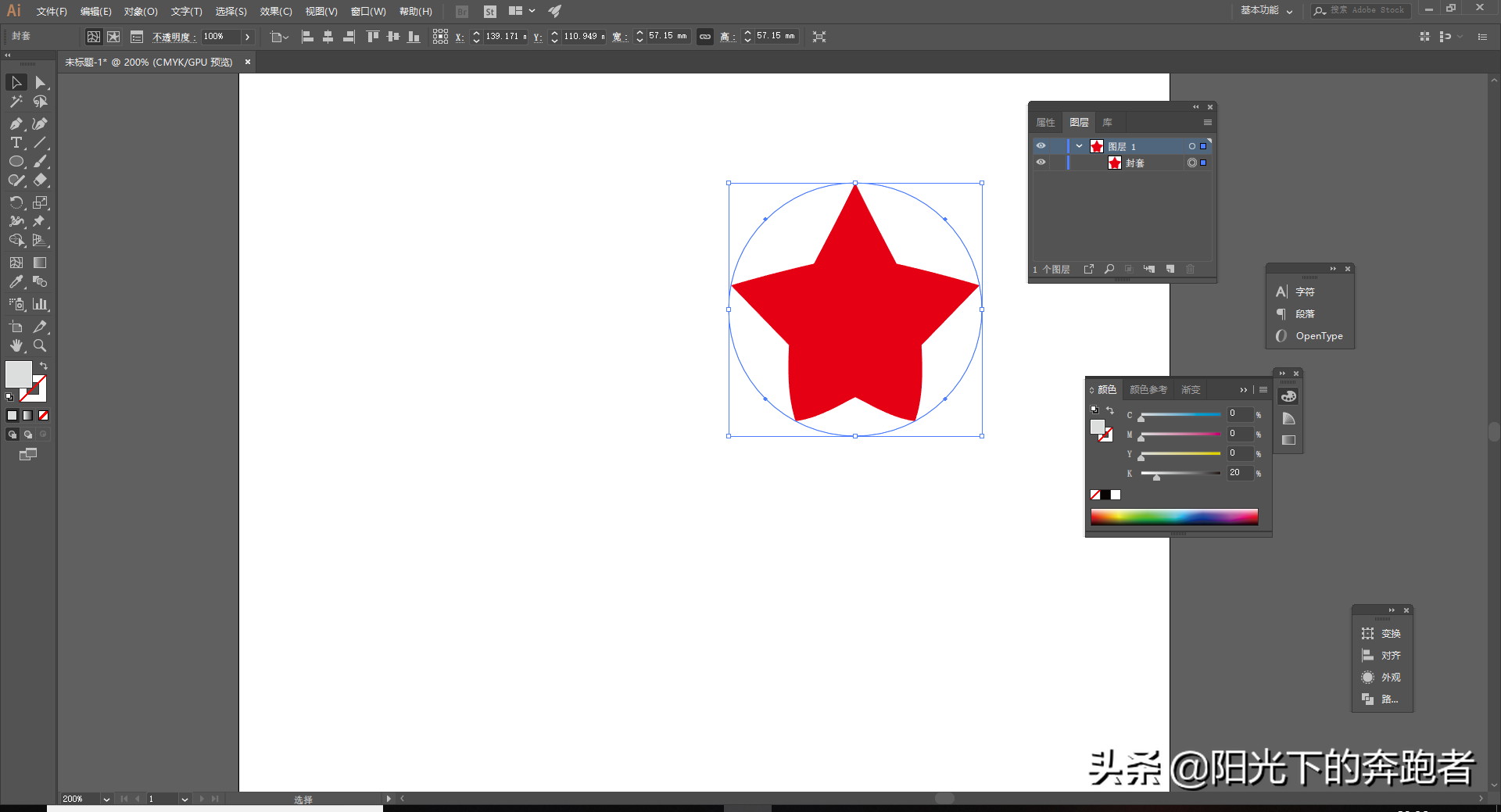Open the 基本功能 workspace dropdown
Image resolution: width=1501 pixels, height=812 pixels.
coord(1266,11)
